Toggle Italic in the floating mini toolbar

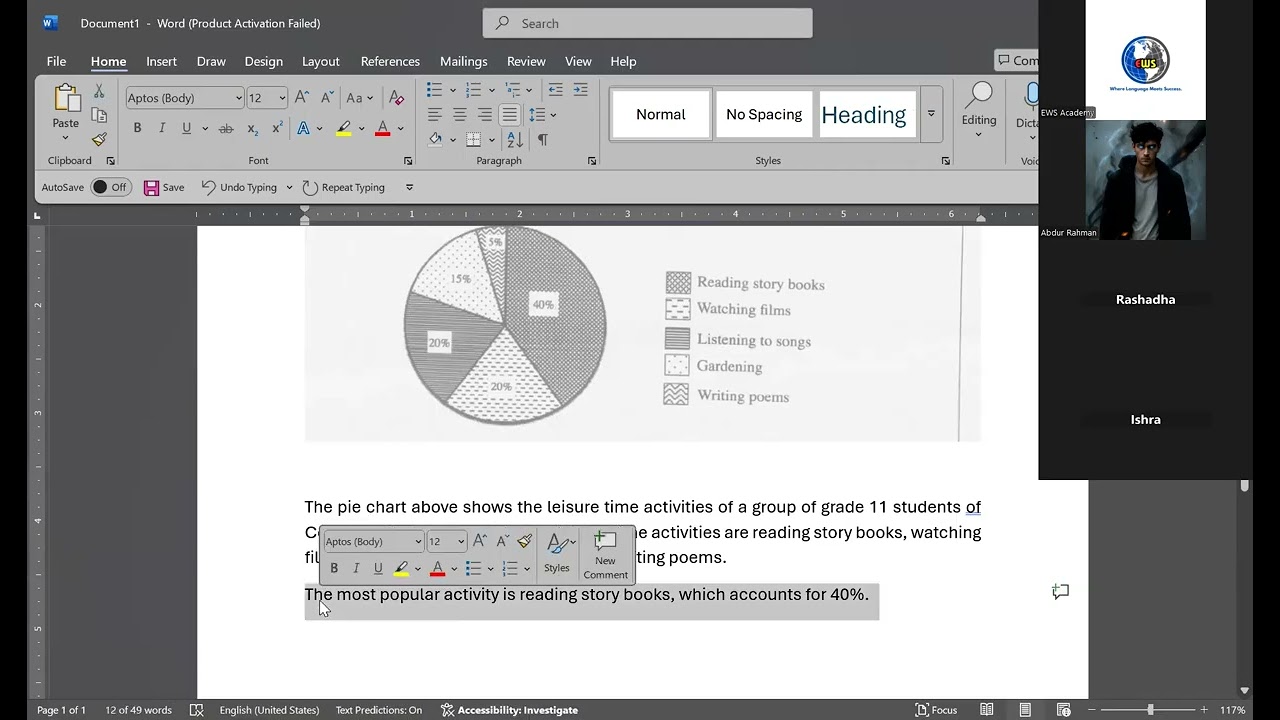click(356, 568)
